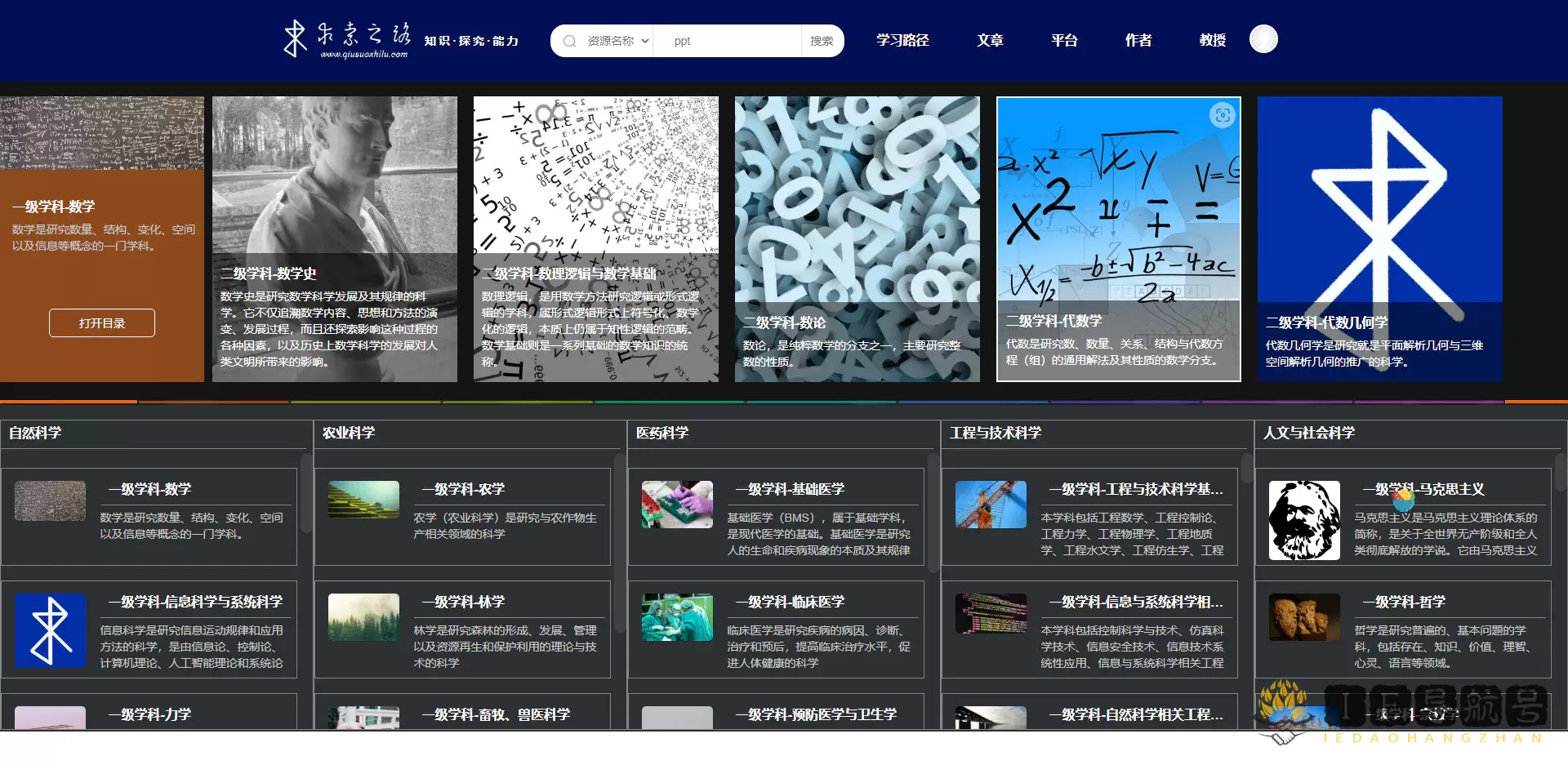Open the 资源名称 search category dropdown
This screenshot has height=765, width=1568.
618,40
